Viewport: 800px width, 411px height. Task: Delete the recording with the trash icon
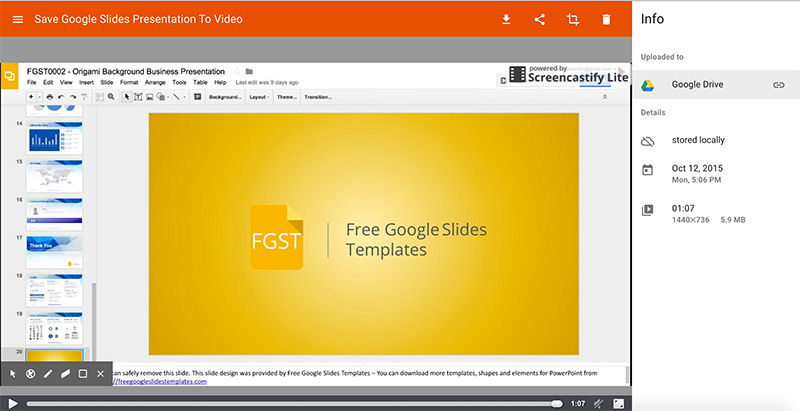tap(606, 19)
